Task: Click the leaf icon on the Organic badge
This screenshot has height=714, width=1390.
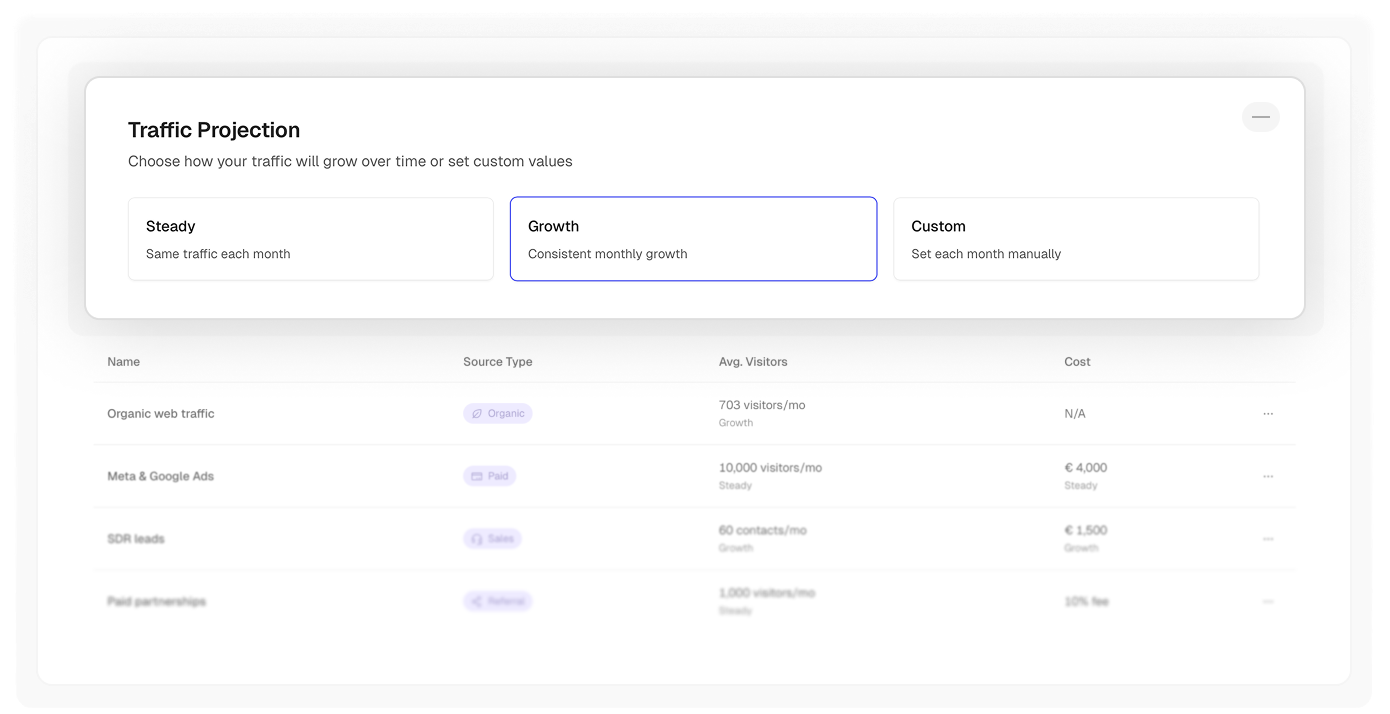Action: [476, 412]
